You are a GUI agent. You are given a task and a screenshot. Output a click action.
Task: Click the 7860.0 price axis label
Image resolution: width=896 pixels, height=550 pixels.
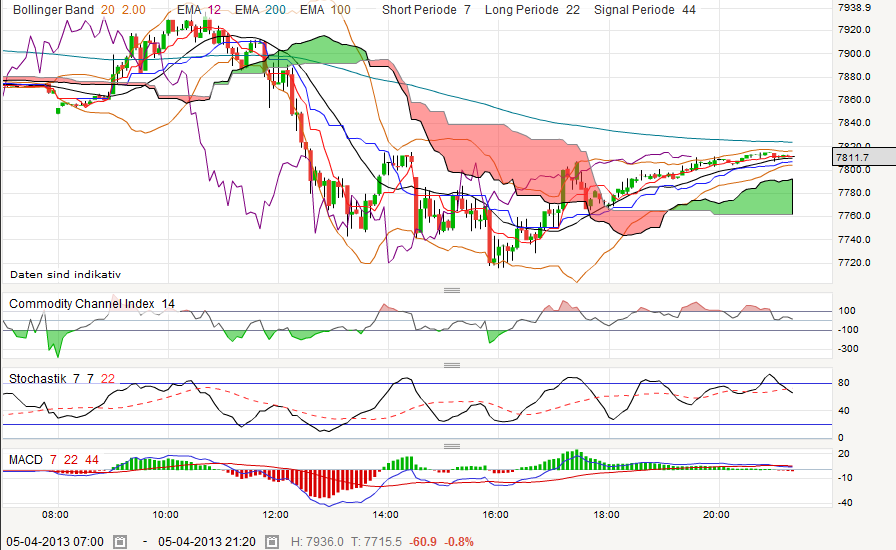click(x=854, y=99)
